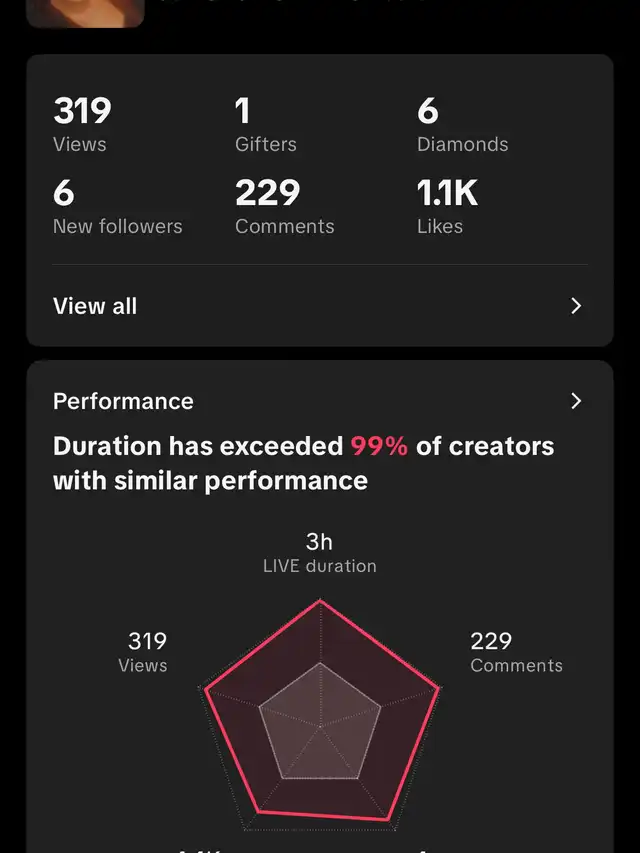Select the 6 New followers stat
Image resolution: width=640 pixels, height=853 pixels.
(x=118, y=207)
